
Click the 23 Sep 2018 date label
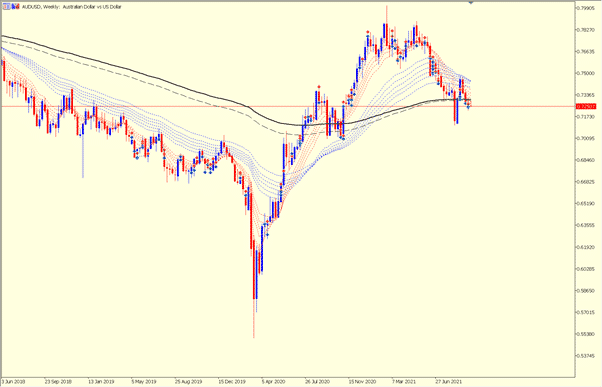[x=58, y=382]
